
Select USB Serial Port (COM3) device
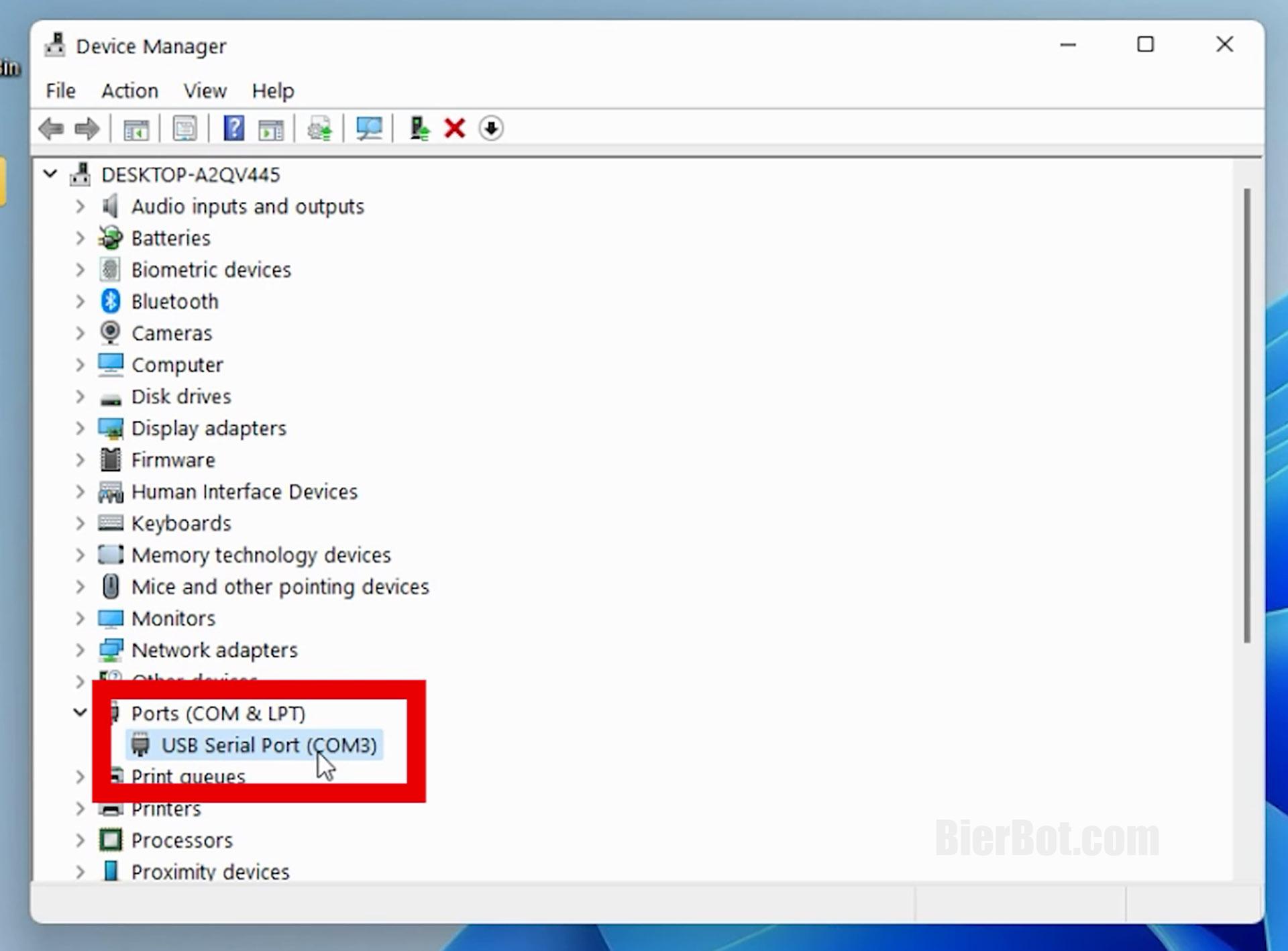[x=268, y=745]
